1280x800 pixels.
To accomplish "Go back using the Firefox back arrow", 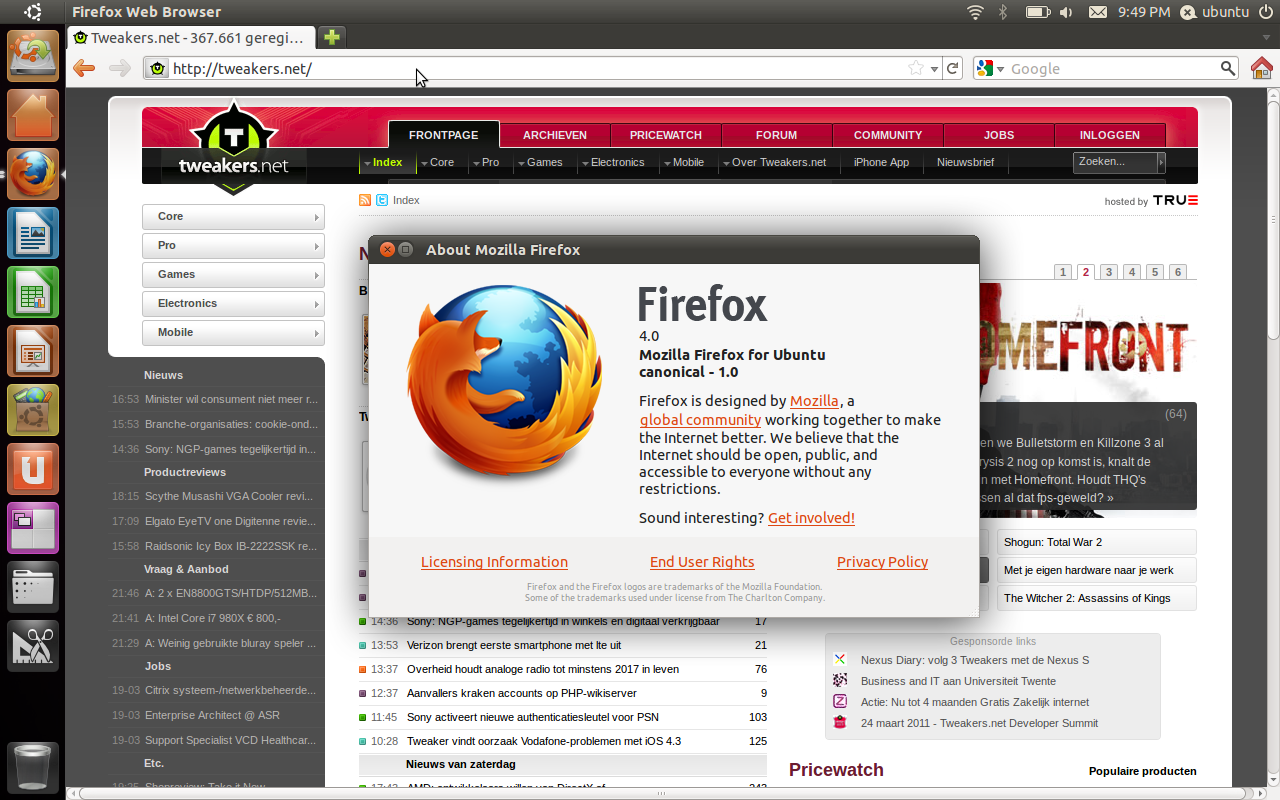I will [84, 68].
